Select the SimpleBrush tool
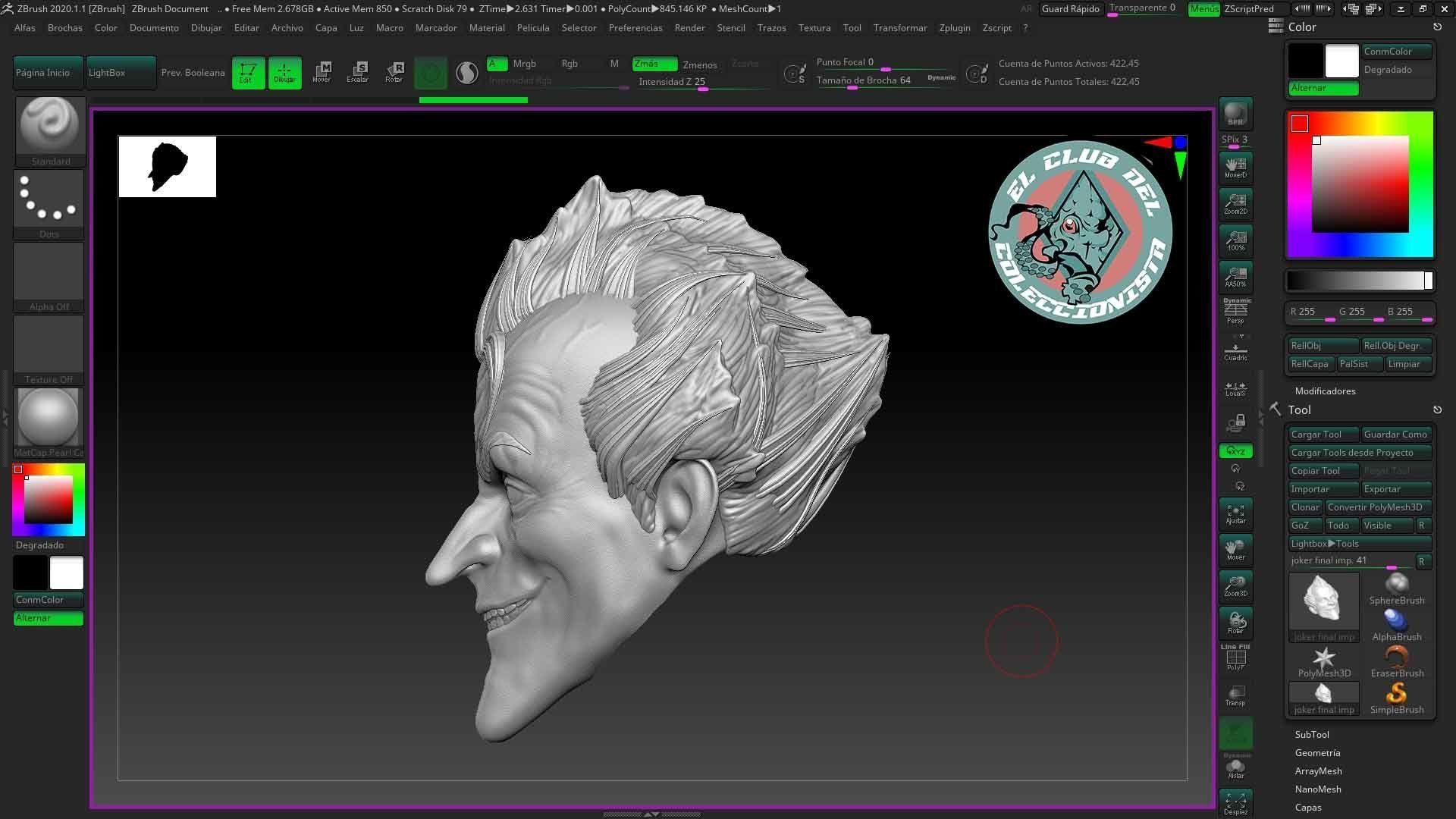Screen dimensions: 1456x819 (1397, 698)
